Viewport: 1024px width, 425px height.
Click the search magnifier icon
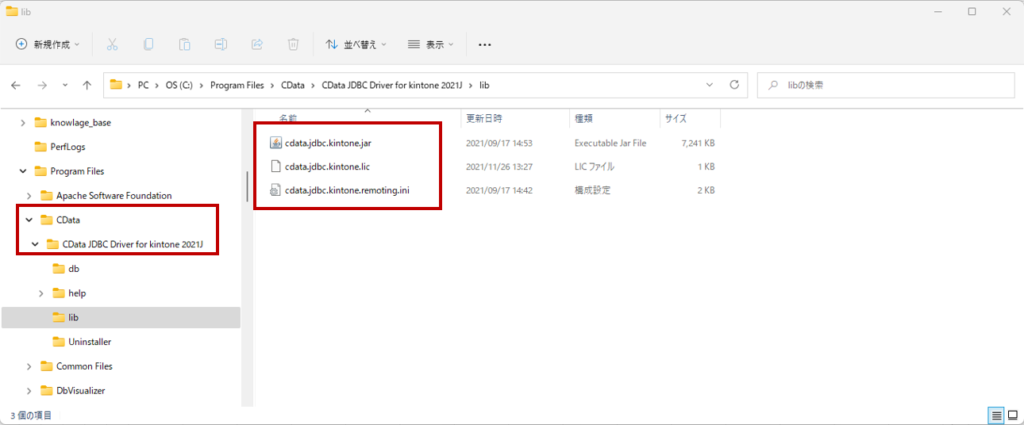coord(775,85)
